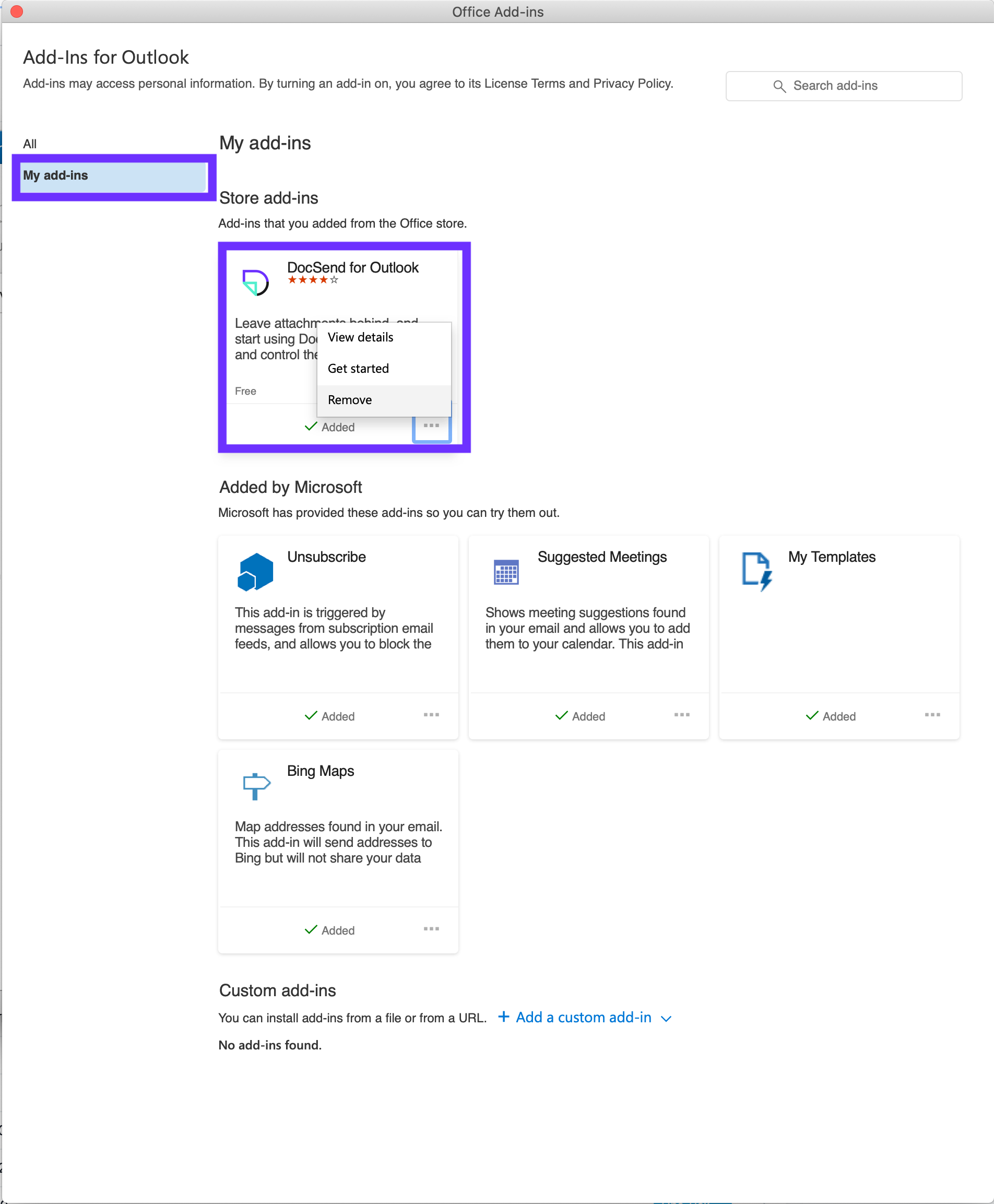The image size is (994, 1204).
Task: Click the DocSend for Outlook logo icon
Action: point(255,282)
